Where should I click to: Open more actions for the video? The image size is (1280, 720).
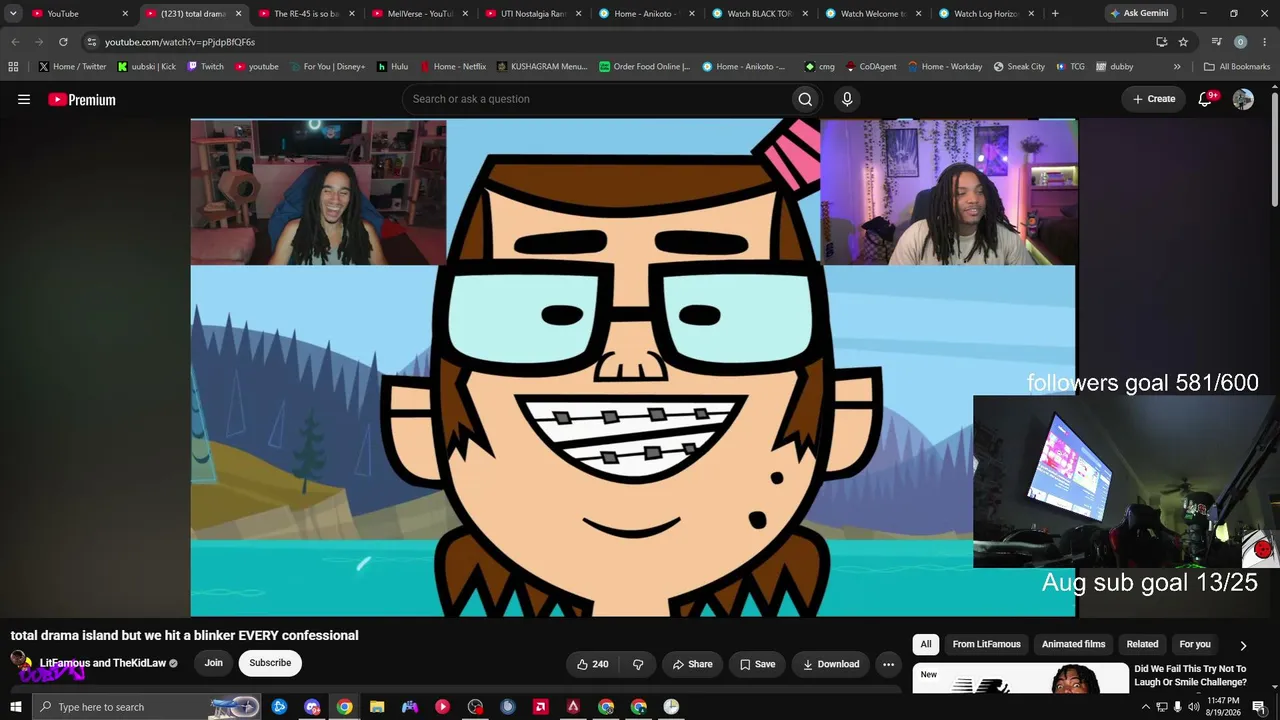tap(888, 664)
